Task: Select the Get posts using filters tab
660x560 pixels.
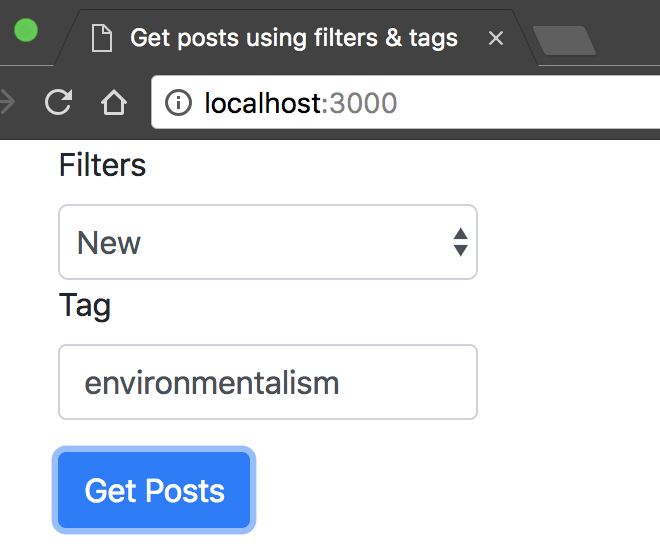Action: pos(293,39)
